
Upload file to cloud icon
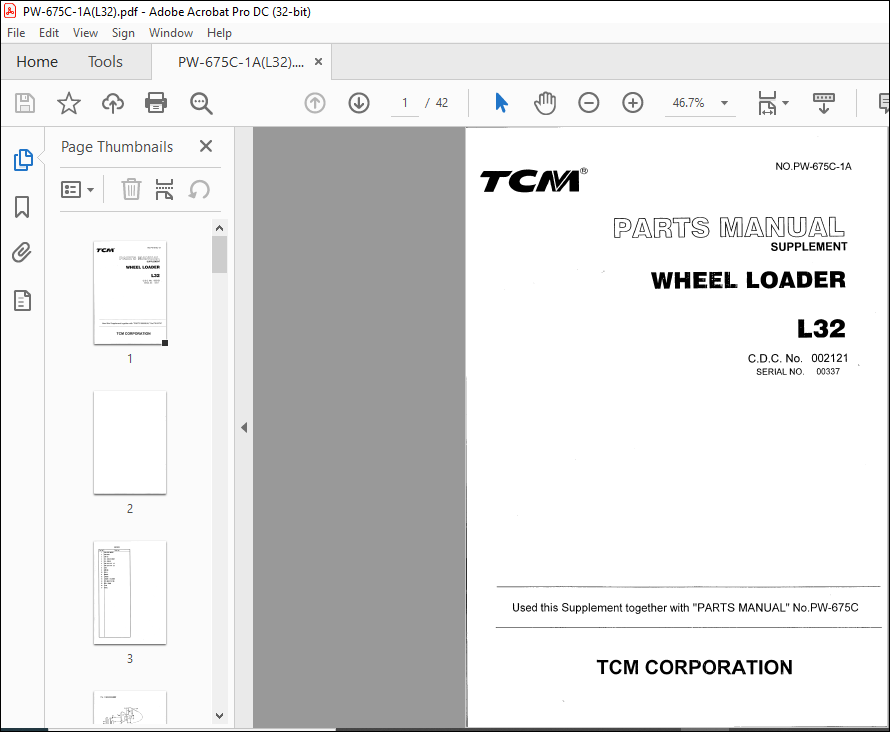click(112, 103)
